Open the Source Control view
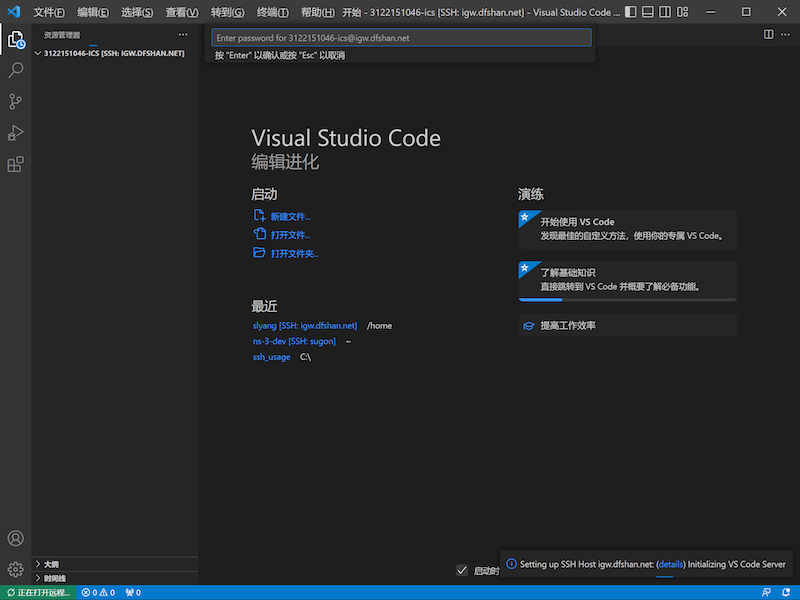The image size is (800, 600). pyautogui.click(x=15, y=102)
